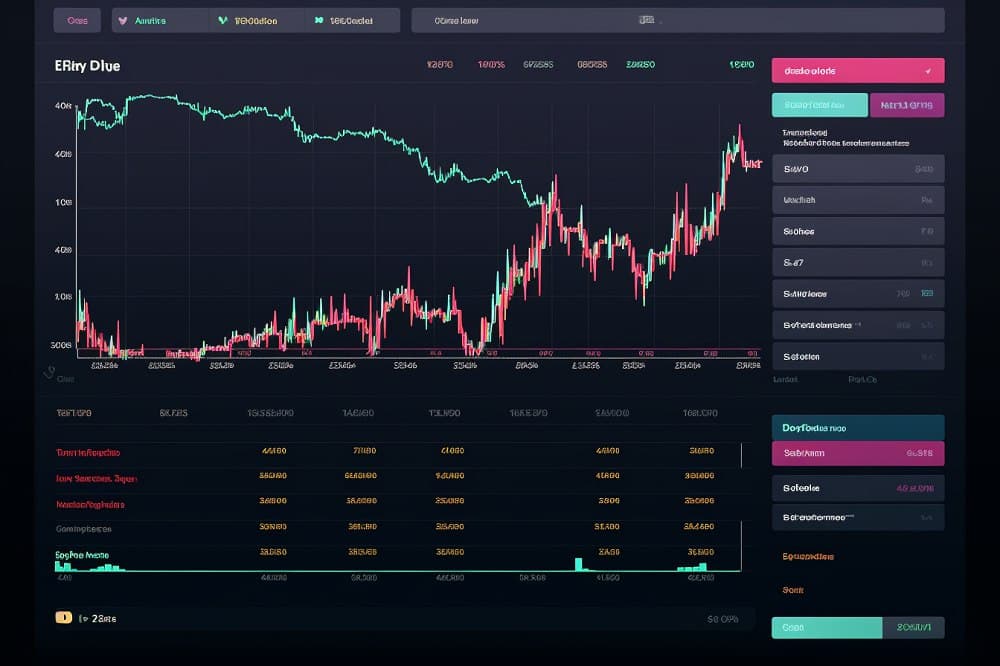Select last row in right sidebar list
The height and width of the screenshot is (666, 1000).
(857, 356)
